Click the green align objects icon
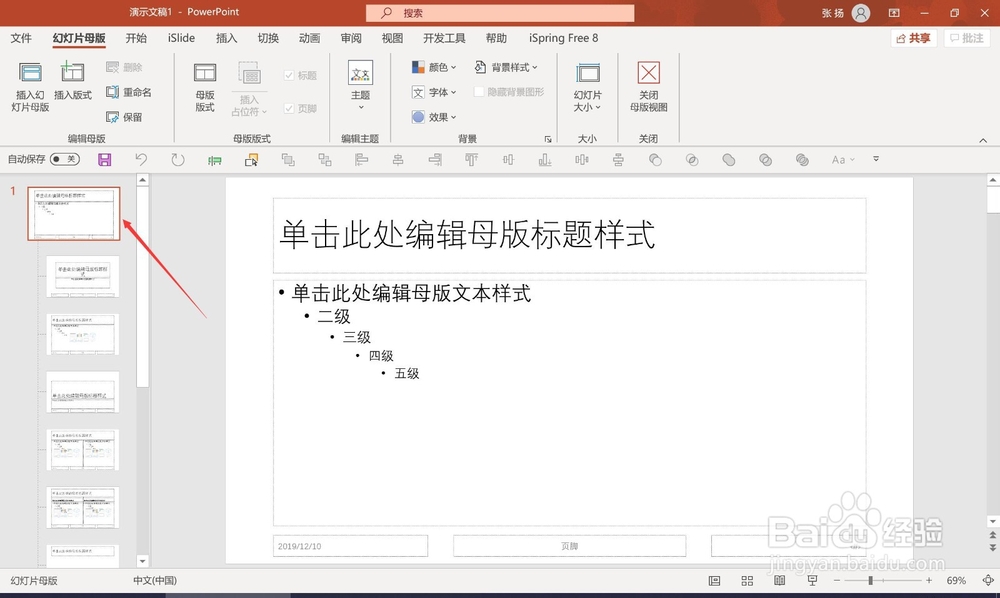Viewport: 1000px width, 598px height. (x=215, y=160)
